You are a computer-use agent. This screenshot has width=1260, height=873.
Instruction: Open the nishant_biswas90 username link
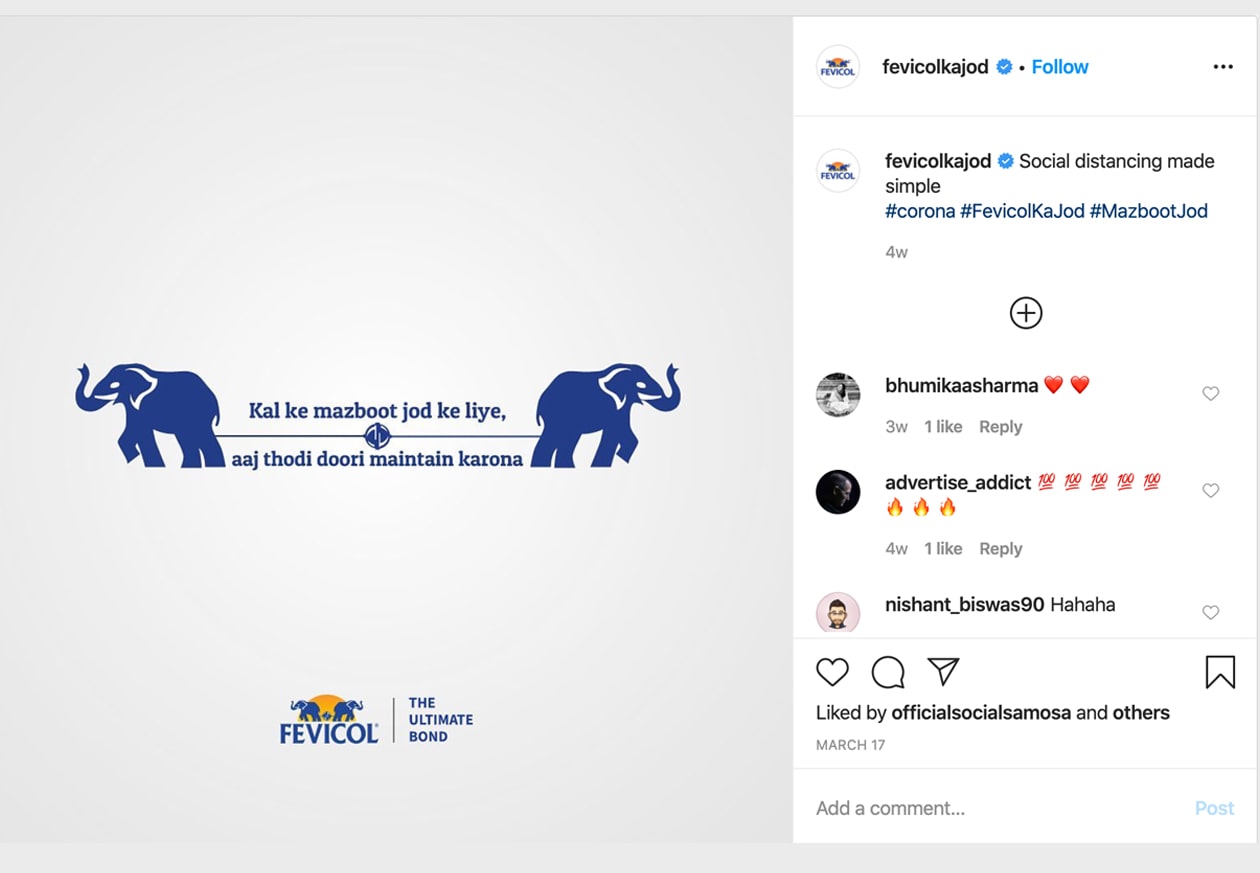965,604
